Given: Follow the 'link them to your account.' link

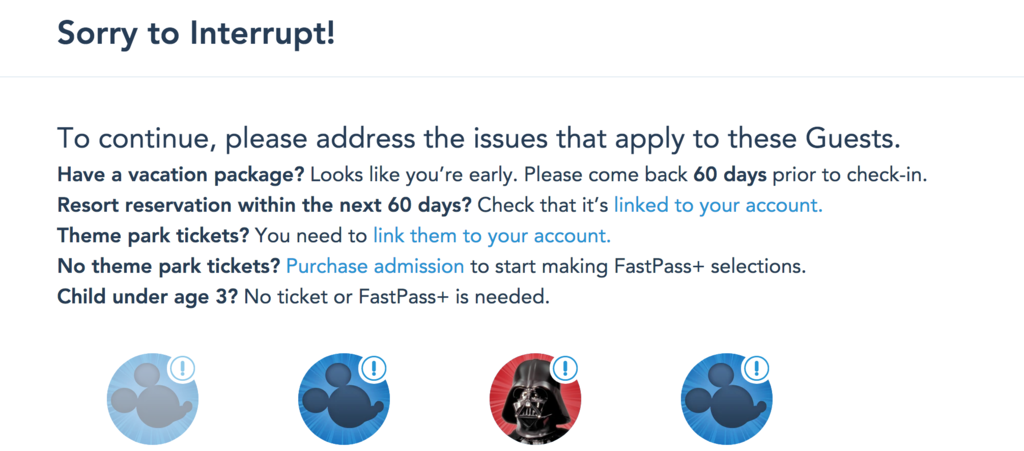Looking at the screenshot, I should (x=491, y=236).
